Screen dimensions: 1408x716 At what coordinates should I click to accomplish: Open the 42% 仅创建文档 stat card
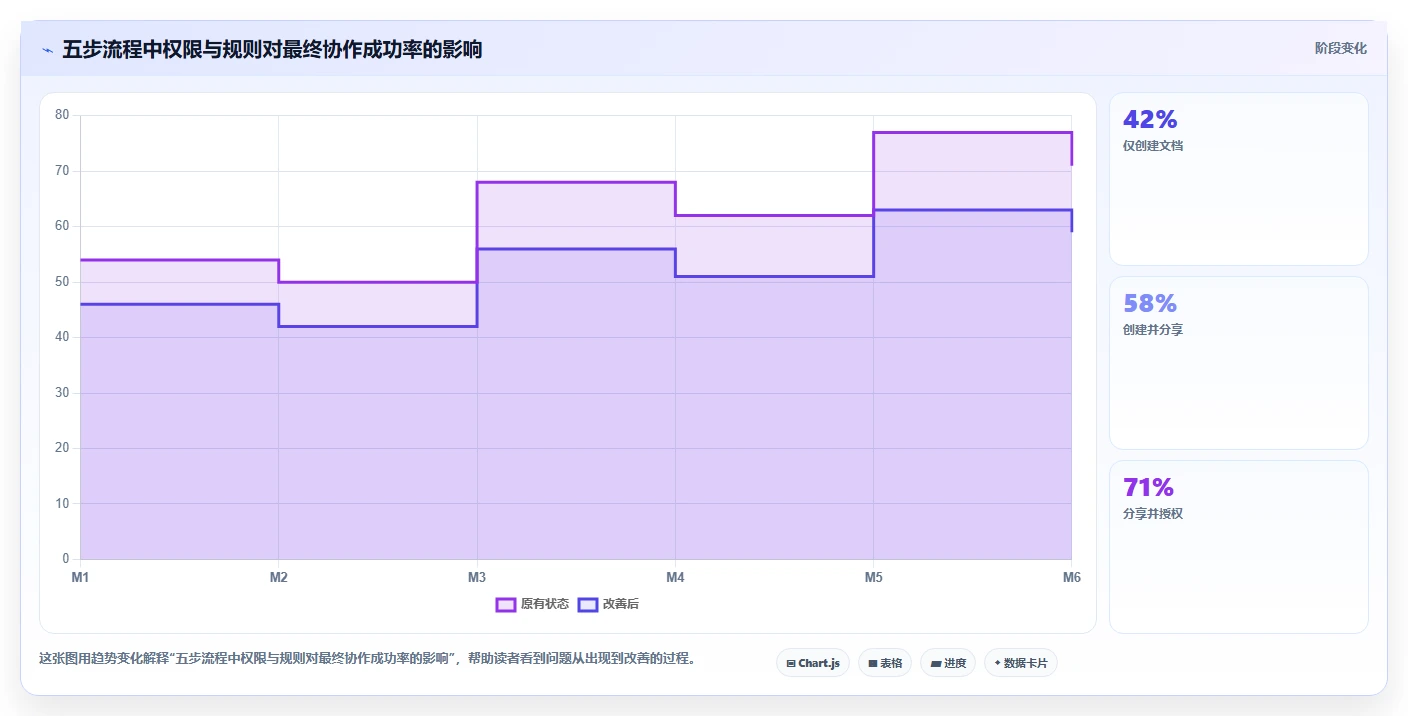1238,179
